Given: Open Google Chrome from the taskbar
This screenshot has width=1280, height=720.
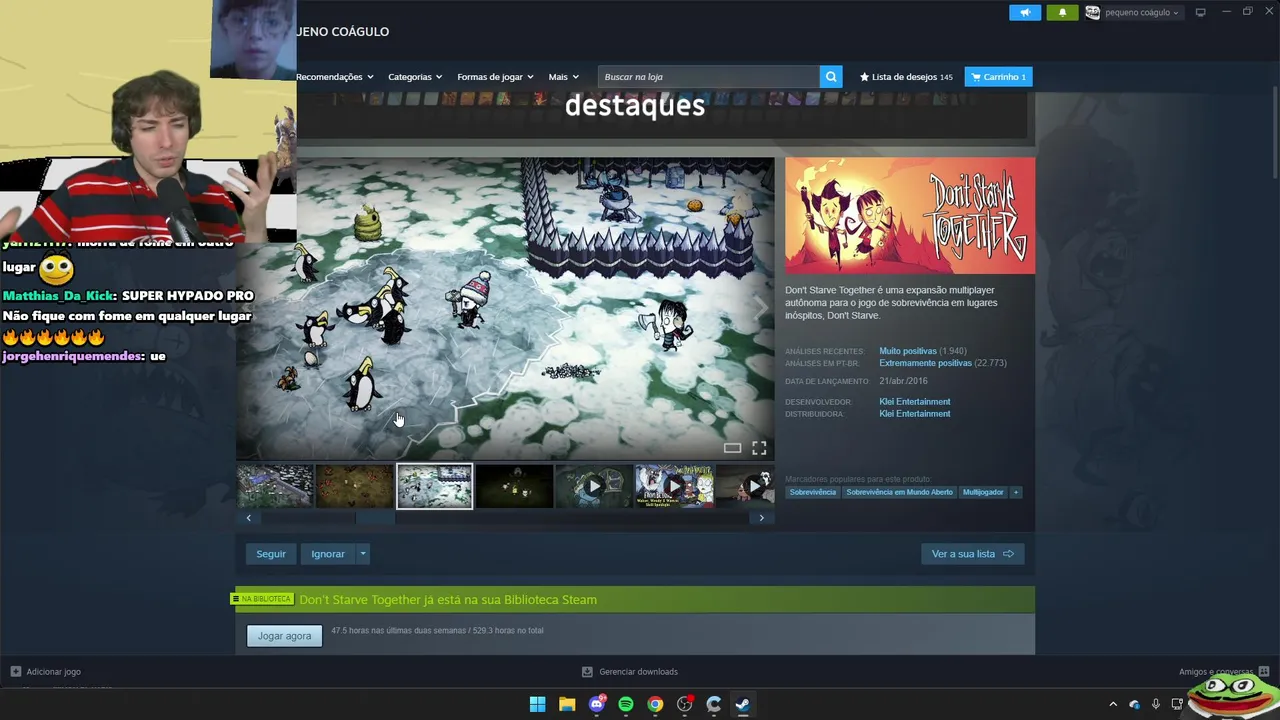Looking at the screenshot, I should pos(655,704).
